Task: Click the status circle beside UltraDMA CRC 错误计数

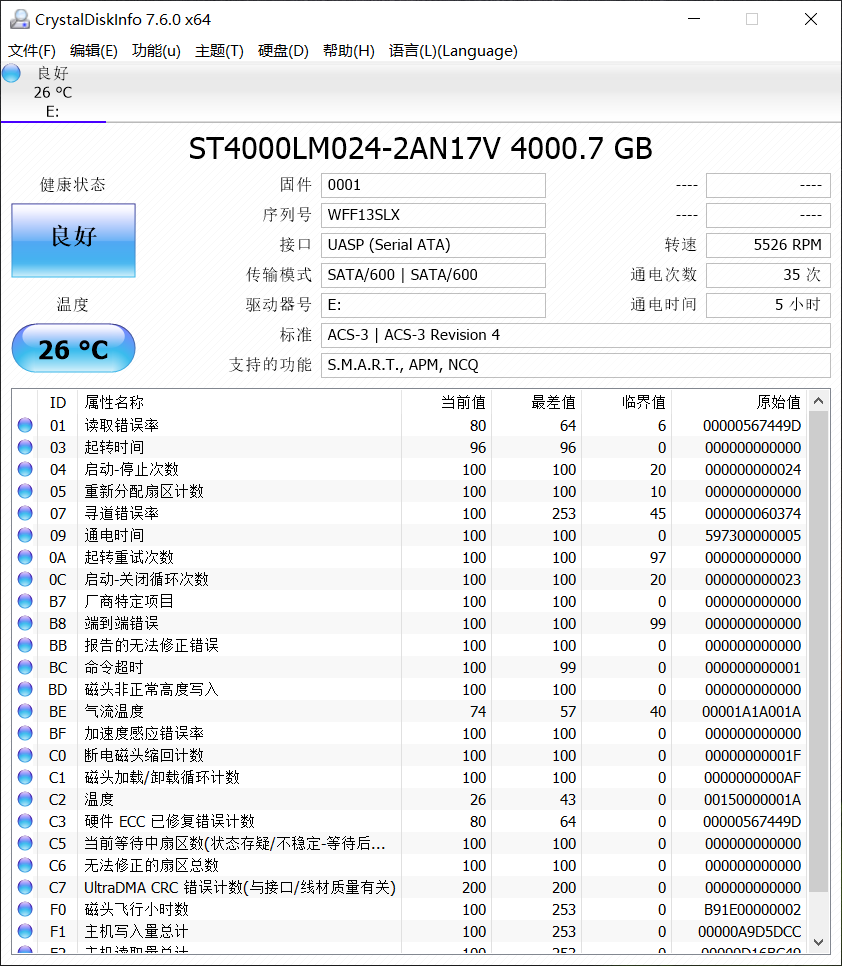Action: pos(24,887)
